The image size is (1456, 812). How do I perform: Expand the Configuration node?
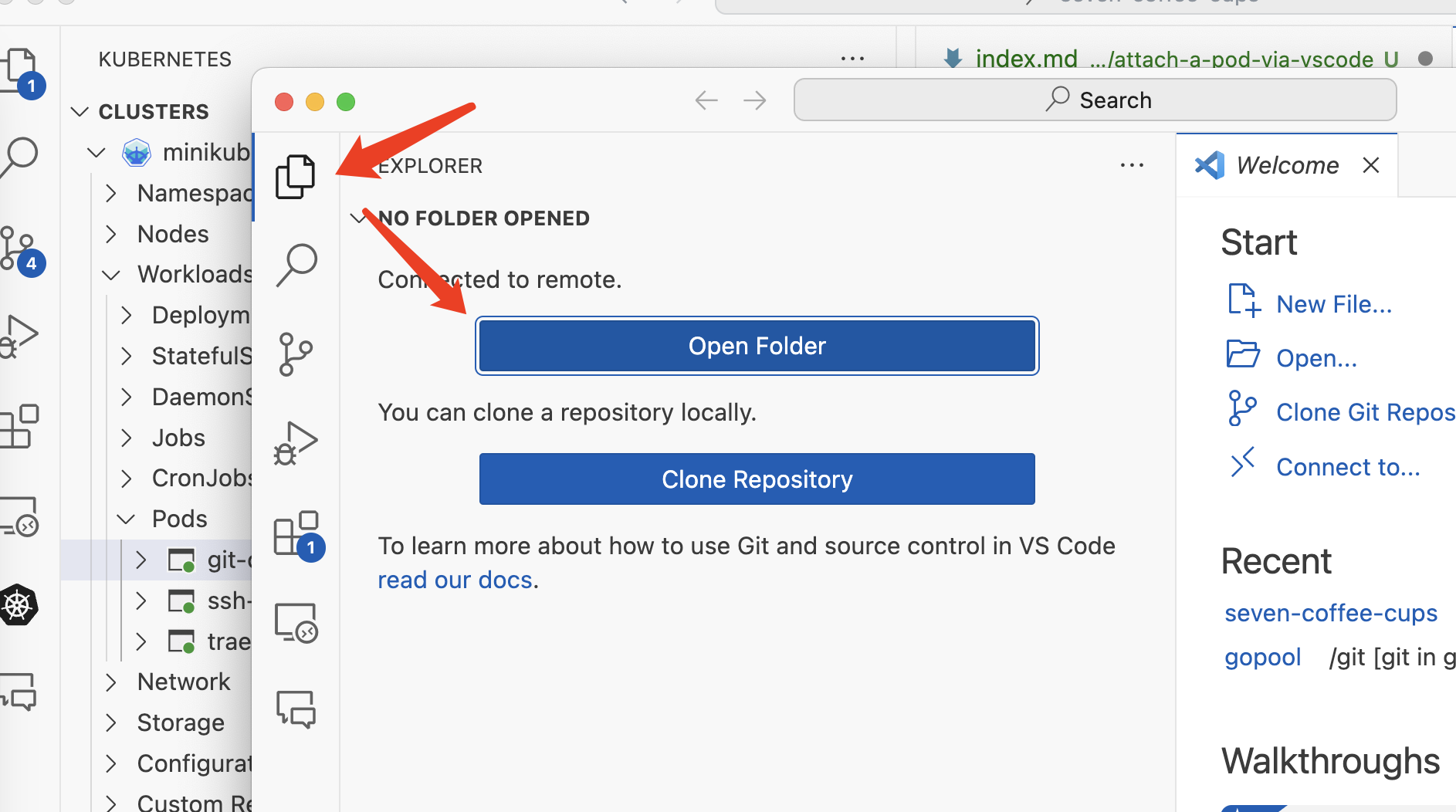(111, 763)
